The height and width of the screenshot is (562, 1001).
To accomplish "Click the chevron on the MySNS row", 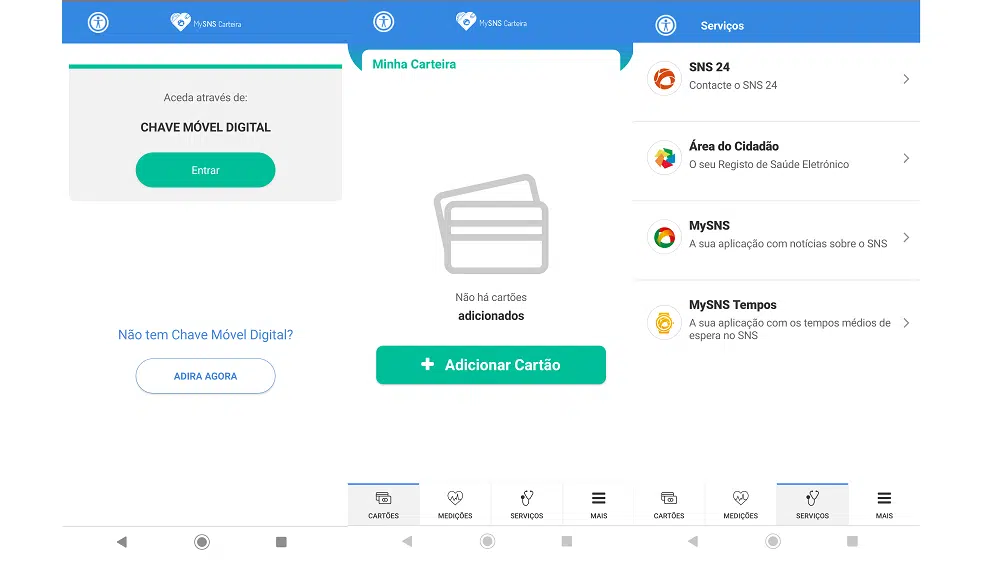I will coord(906,237).
